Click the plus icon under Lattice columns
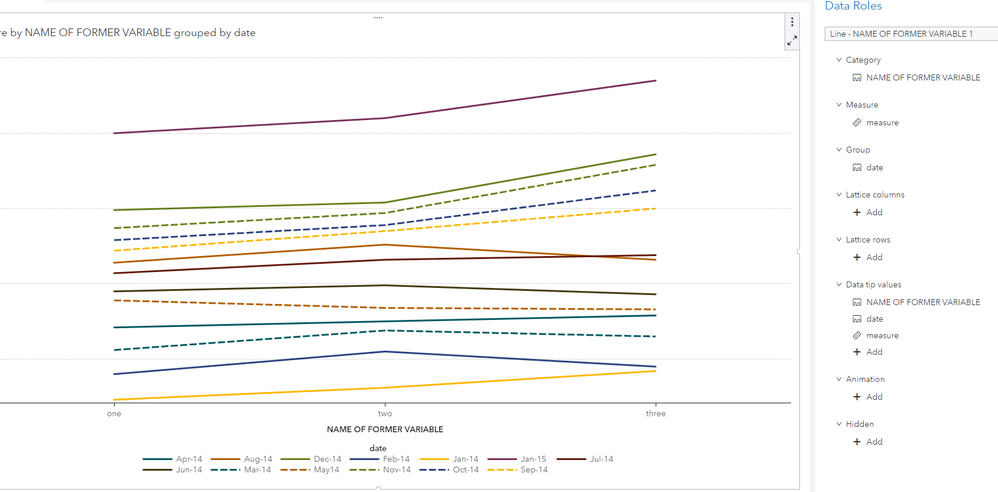 pos(857,213)
